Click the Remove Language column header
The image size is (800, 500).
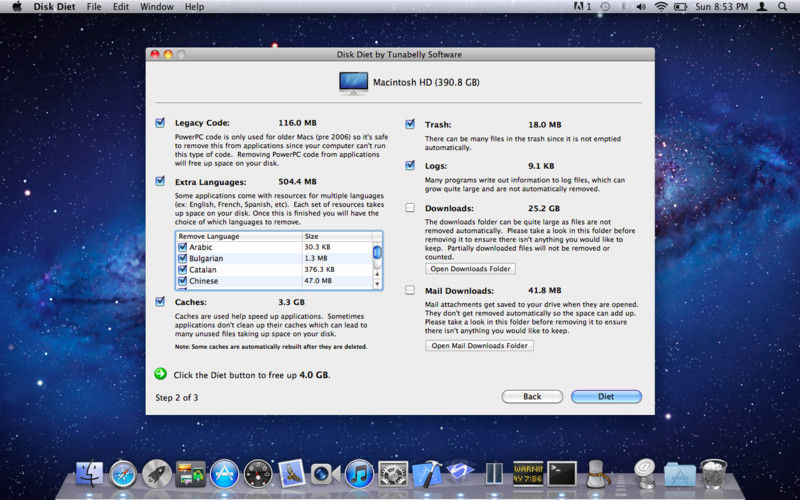click(239, 236)
